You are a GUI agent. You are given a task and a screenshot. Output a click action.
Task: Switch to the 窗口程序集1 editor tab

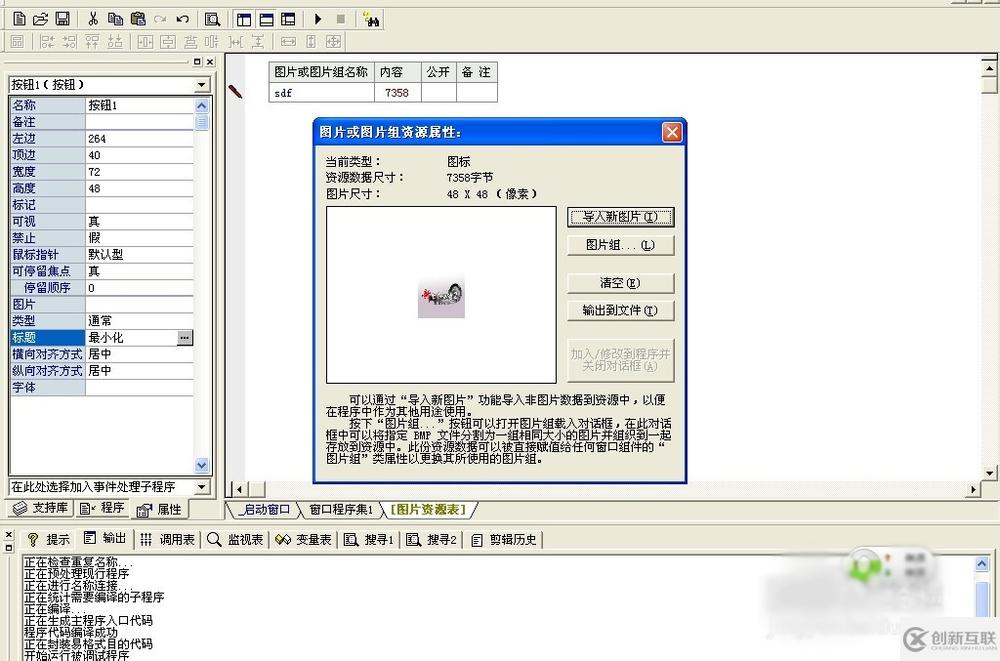(x=341, y=509)
